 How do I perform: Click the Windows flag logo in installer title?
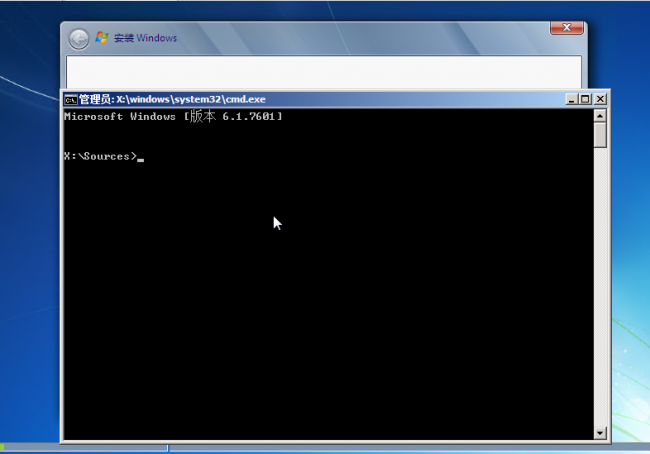[102, 38]
